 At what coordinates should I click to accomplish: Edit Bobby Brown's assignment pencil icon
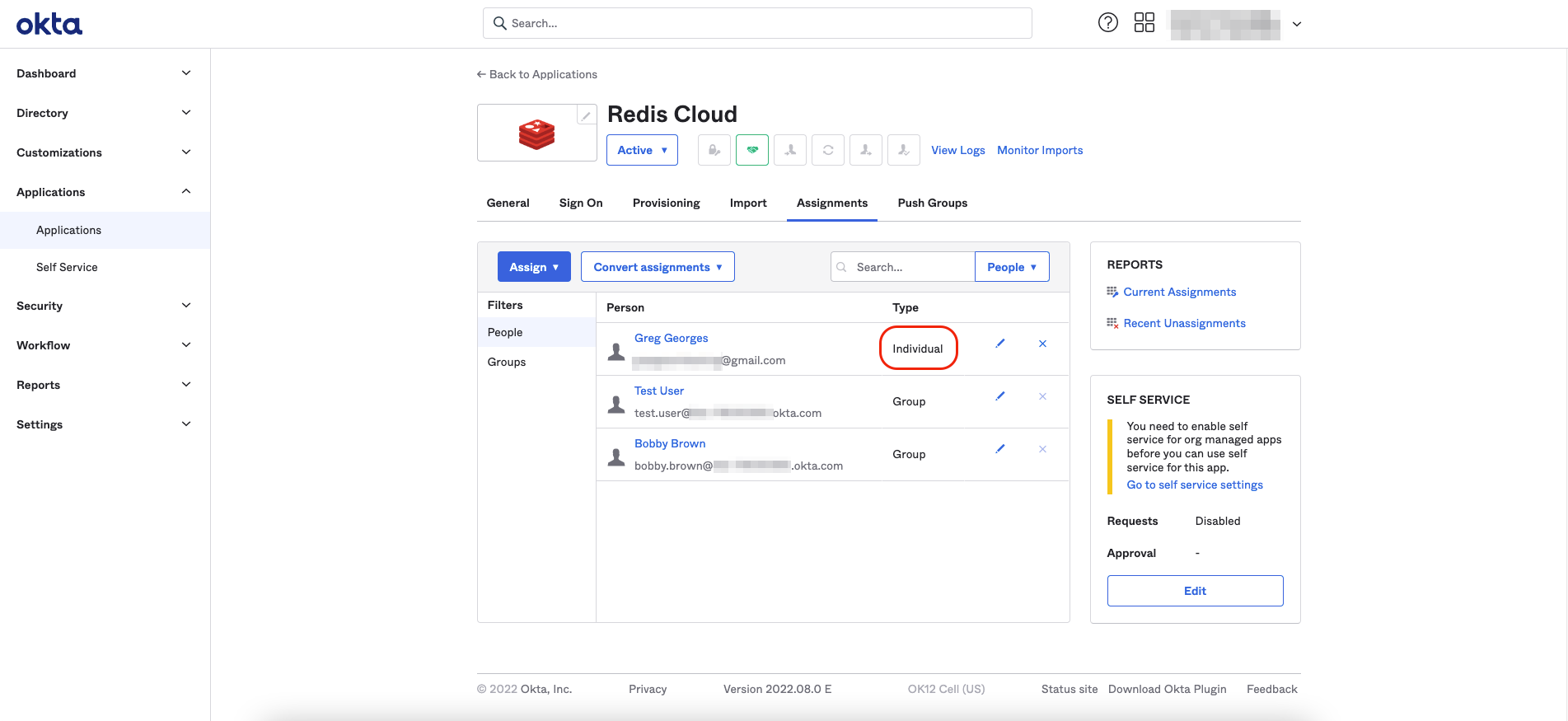(x=999, y=449)
